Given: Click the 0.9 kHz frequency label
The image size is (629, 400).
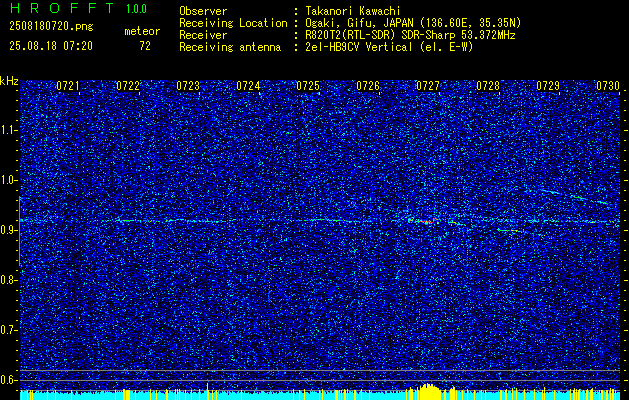Looking at the screenshot, I should point(8,230).
